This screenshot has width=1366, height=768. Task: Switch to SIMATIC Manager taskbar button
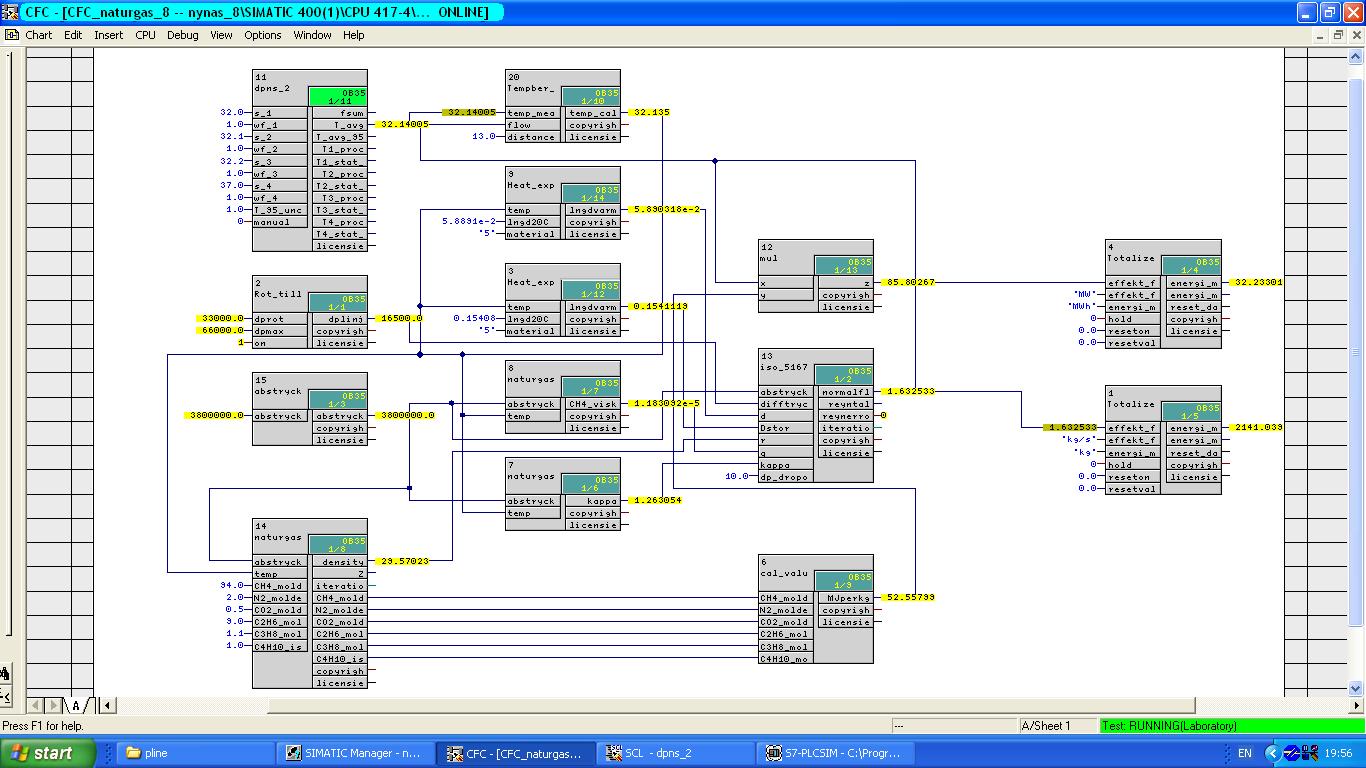pos(356,753)
